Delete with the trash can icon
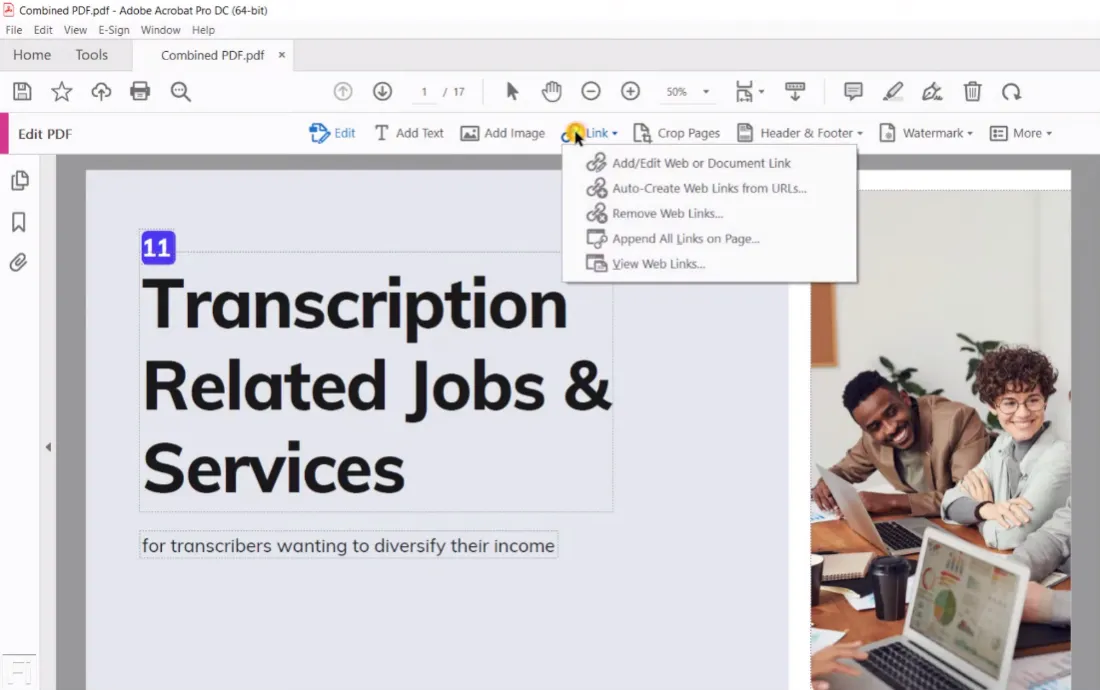 pos(972,91)
